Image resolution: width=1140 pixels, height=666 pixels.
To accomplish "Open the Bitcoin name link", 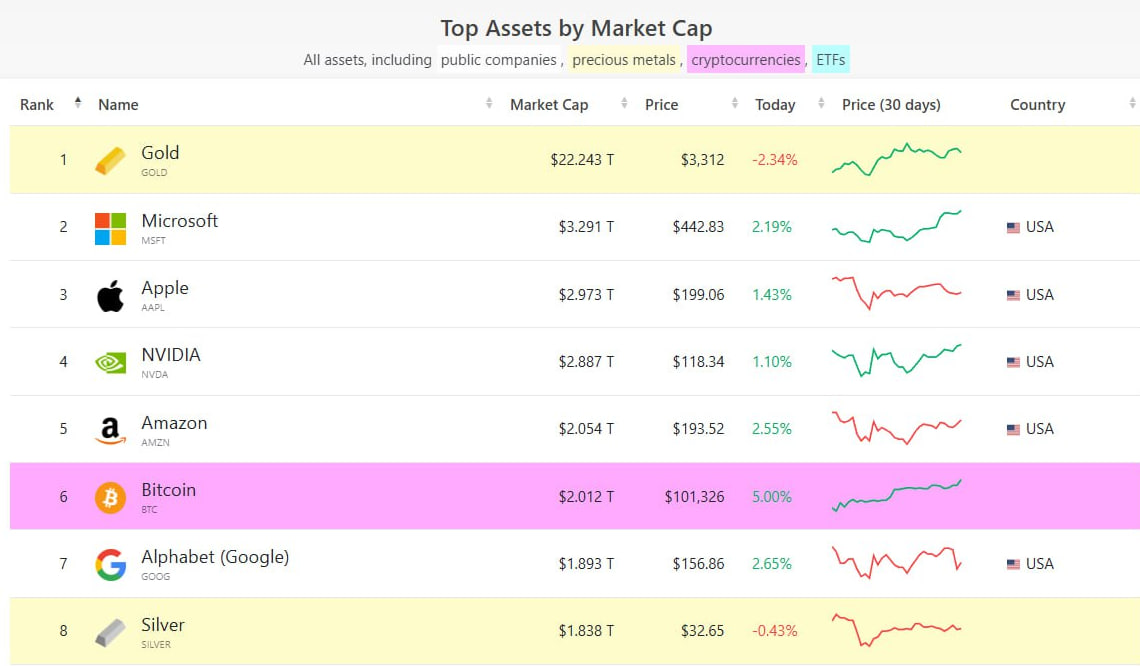I will click(x=169, y=490).
